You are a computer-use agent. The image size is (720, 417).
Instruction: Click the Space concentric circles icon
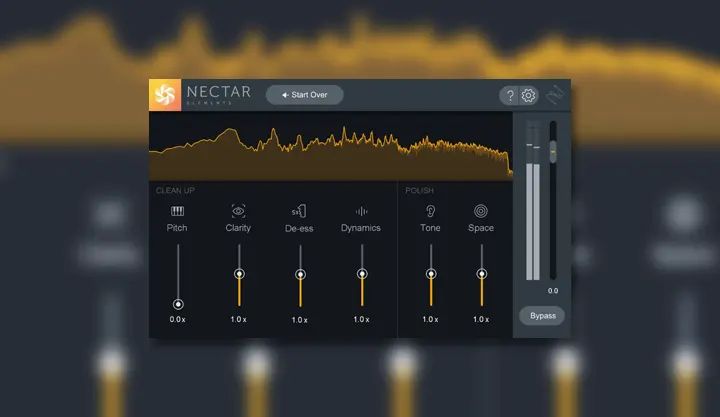coord(481,211)
